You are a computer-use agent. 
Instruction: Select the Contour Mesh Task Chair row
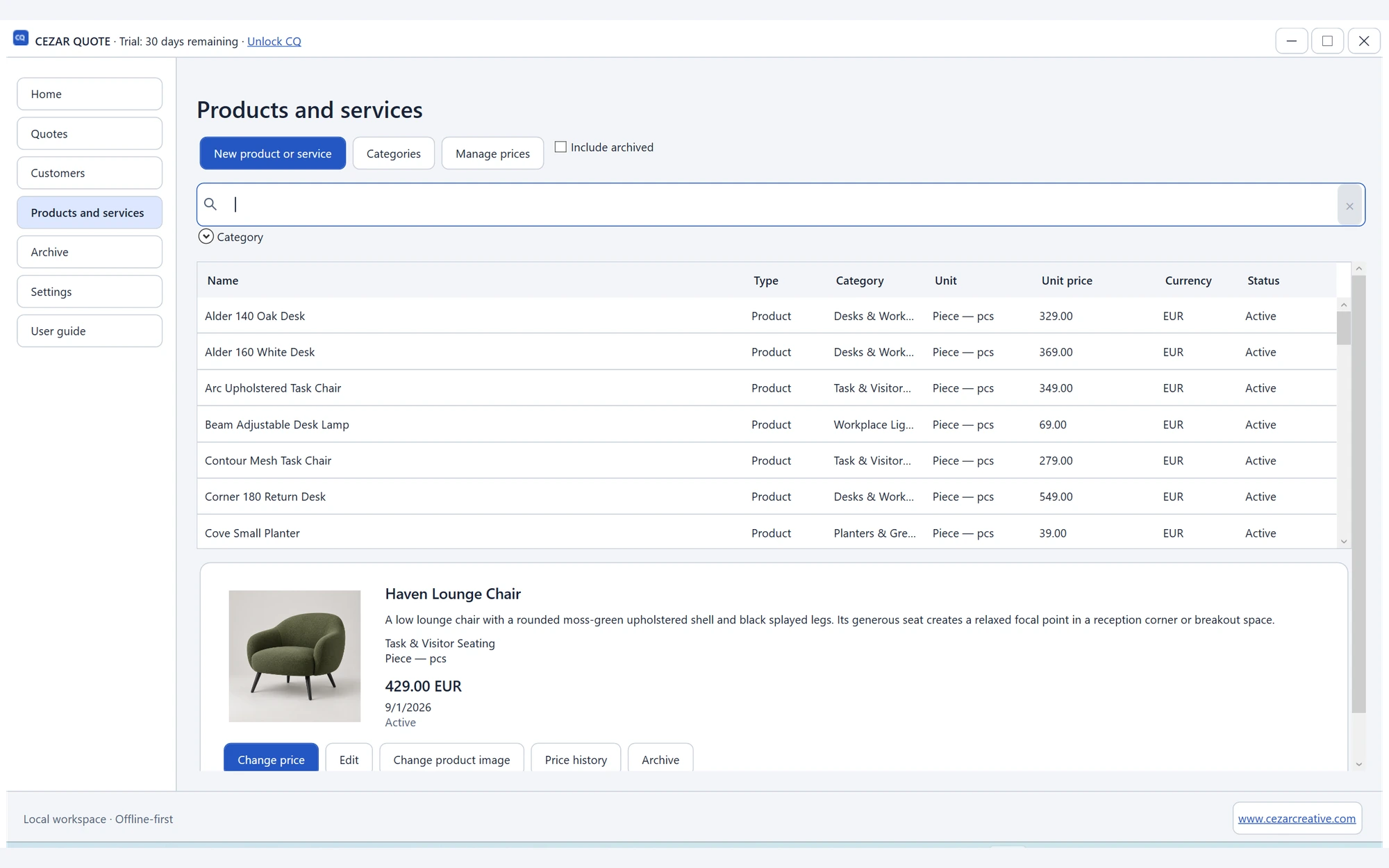pos(767,460)
